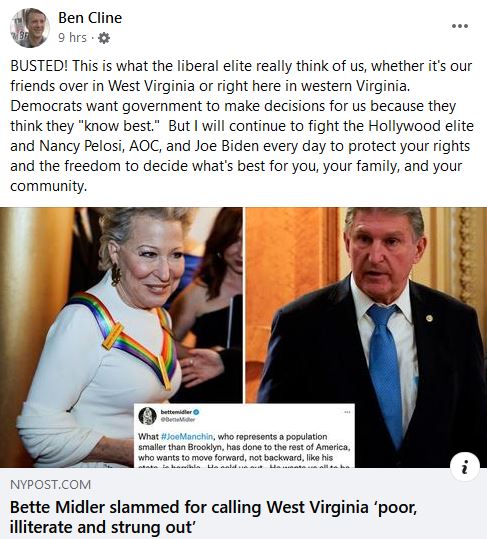Open the post options three-dots menu

click(460, 26)
